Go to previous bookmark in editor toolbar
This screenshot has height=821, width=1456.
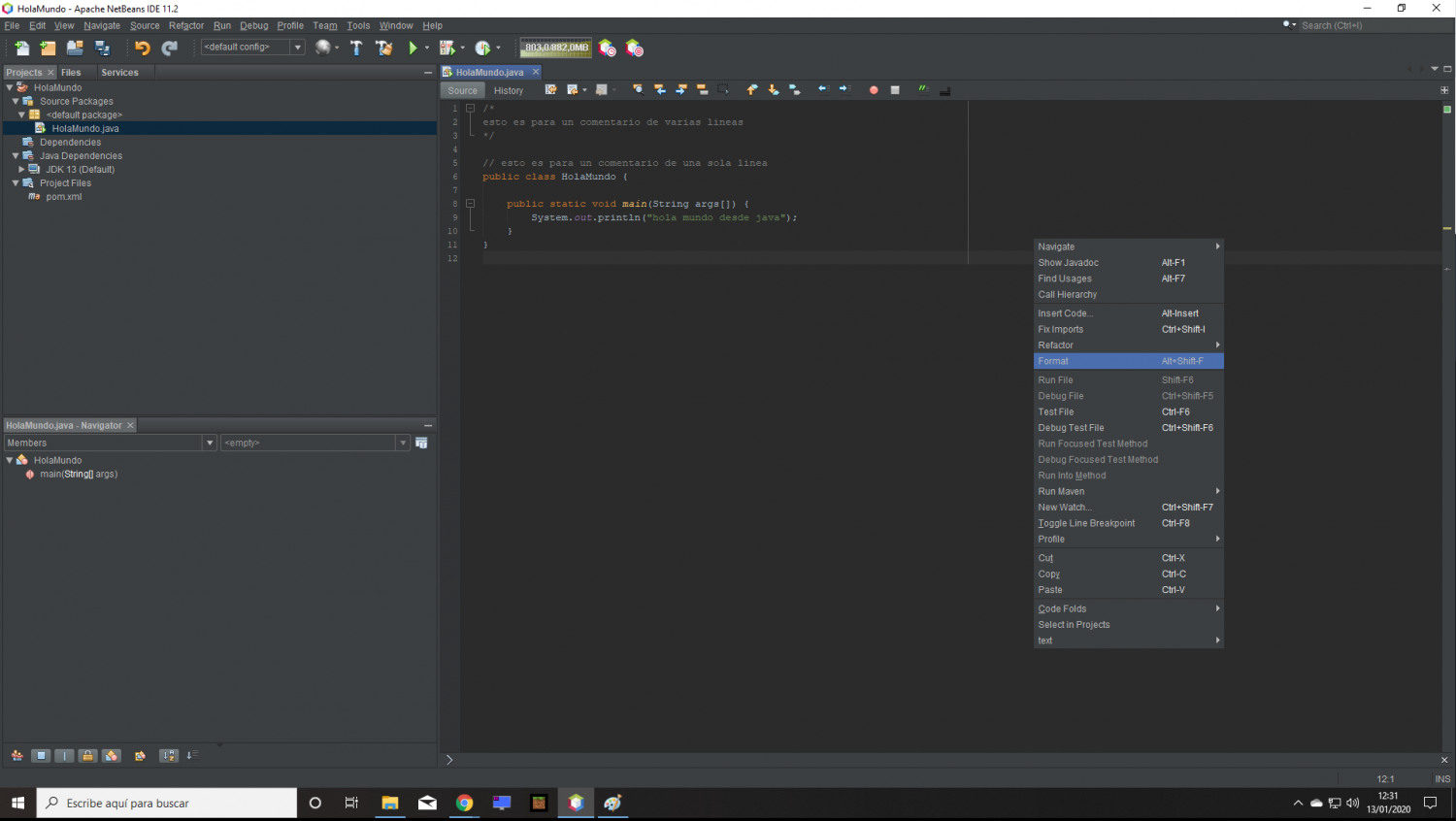tap(752, 89)
